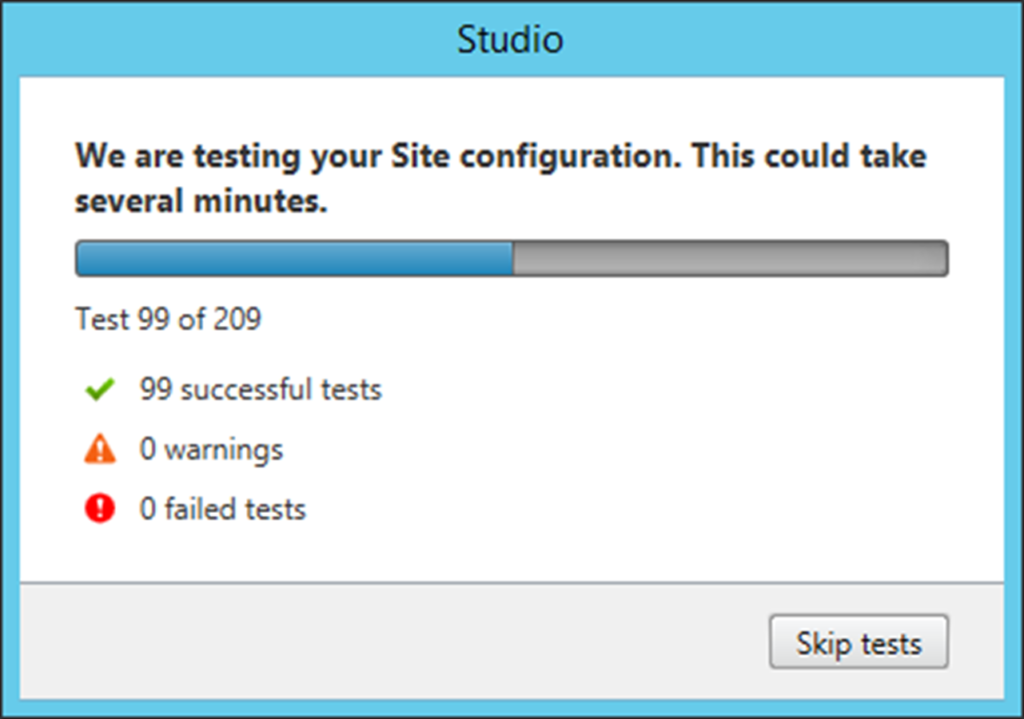Image resolution: width=1024 pixels, height=719 pixels.
Task: Click the 'Test 99 of 209' counter text
Action: pos(168,319)
